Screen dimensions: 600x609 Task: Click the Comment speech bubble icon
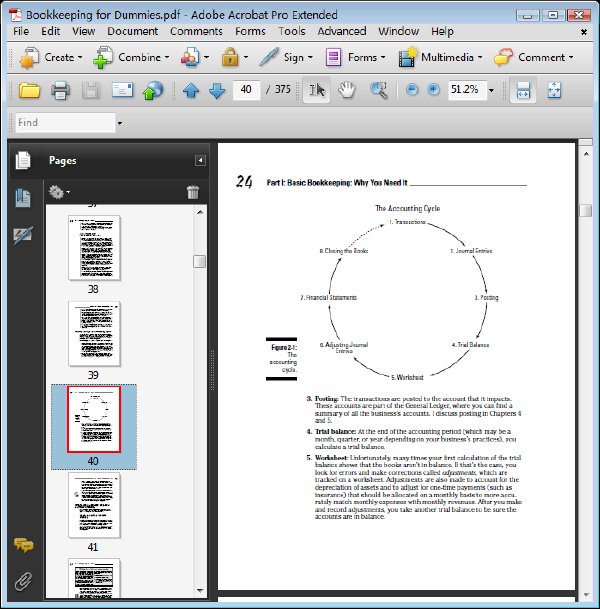click(x=504, y=57)
